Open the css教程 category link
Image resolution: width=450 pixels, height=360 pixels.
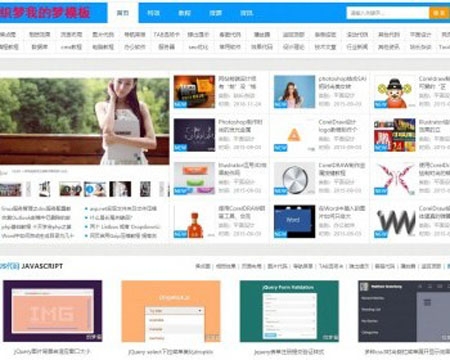pyautogui.click(x=71, y=47)
